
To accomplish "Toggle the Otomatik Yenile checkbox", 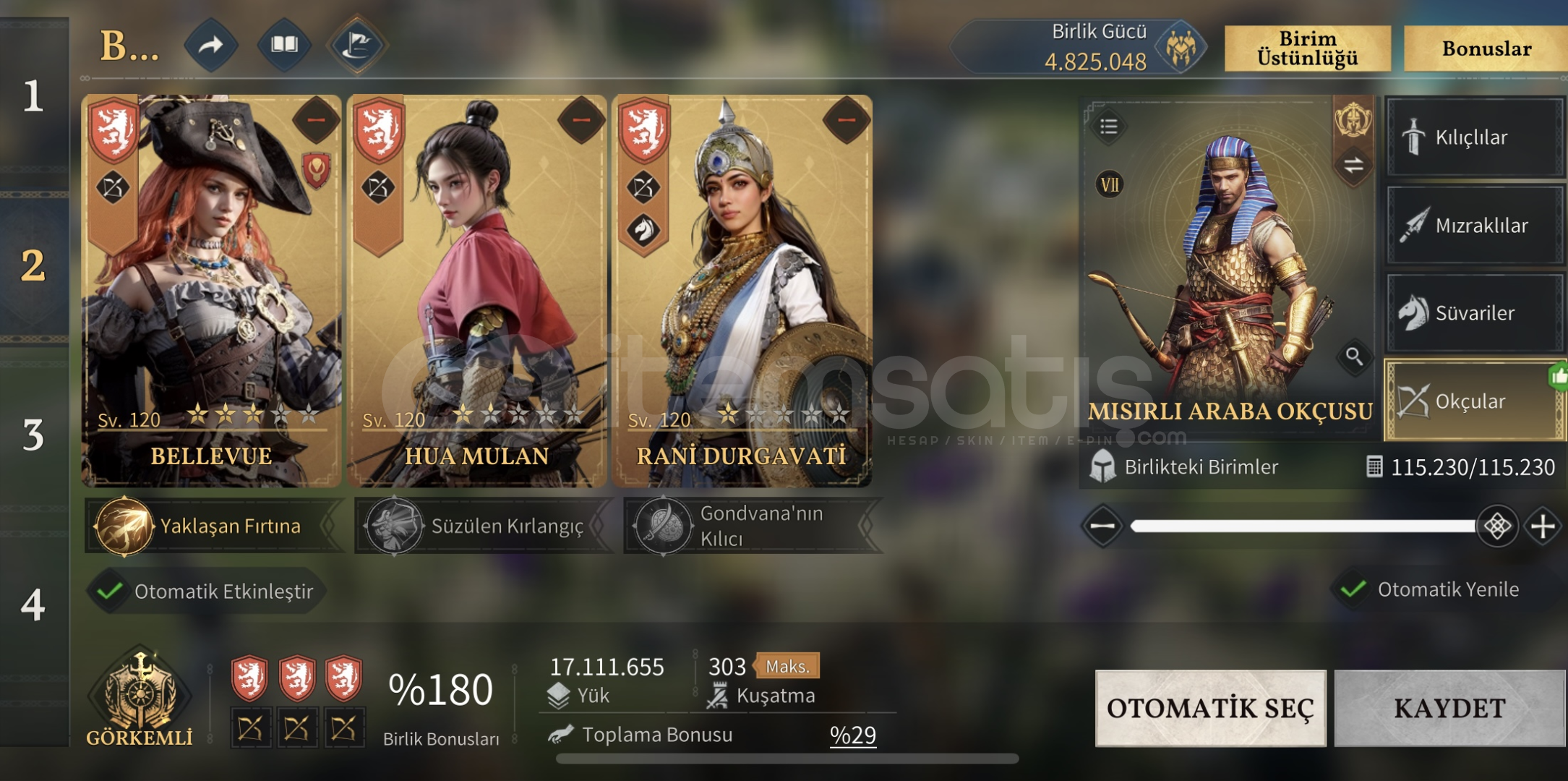I will coord(1353,589).
